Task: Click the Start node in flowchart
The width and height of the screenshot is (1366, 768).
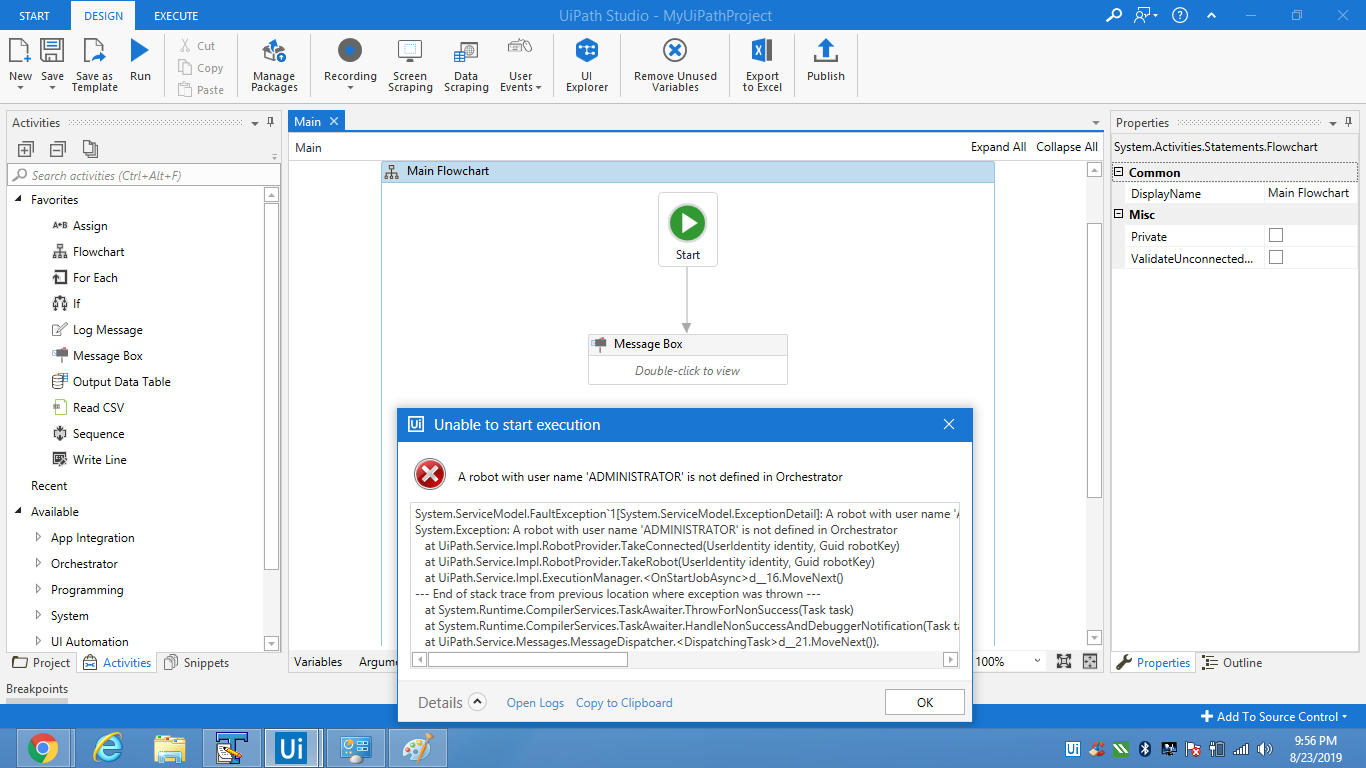Action: pos(688,230)
